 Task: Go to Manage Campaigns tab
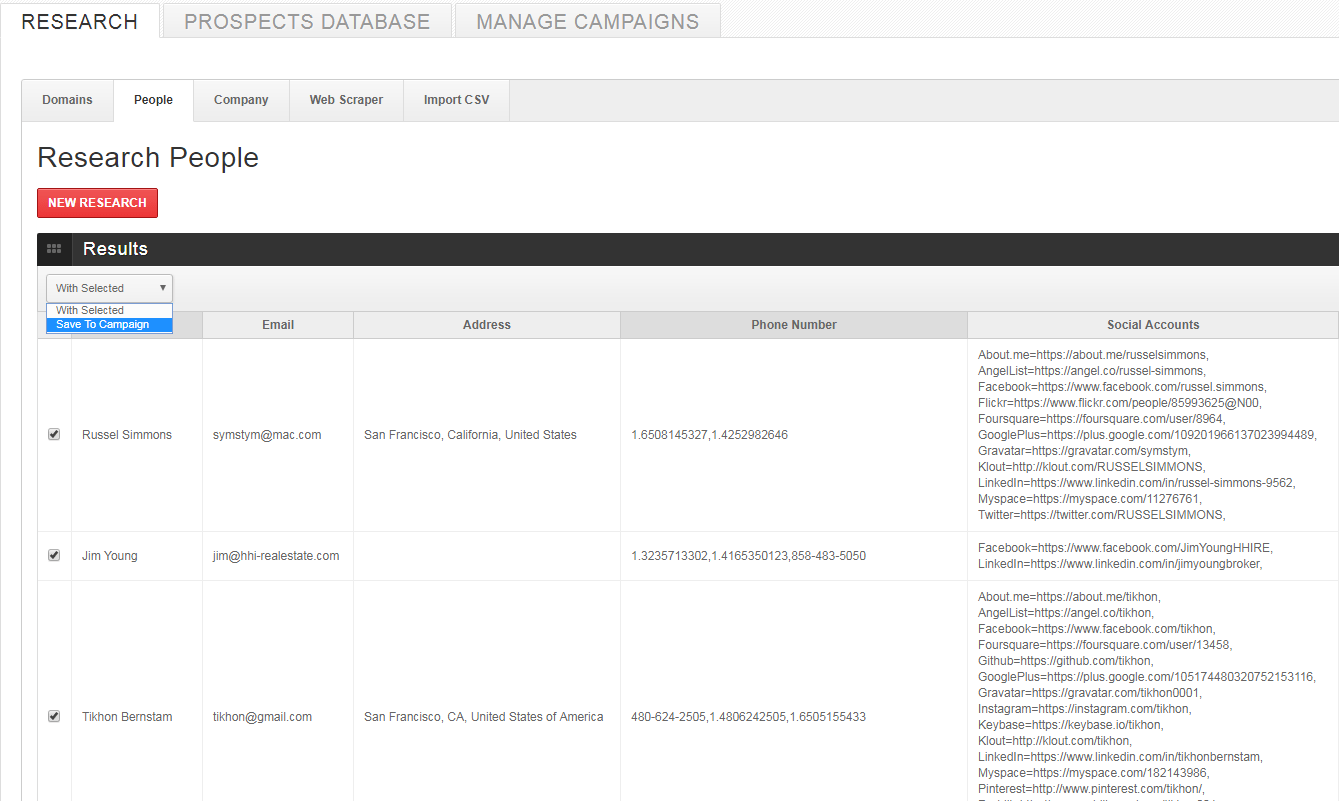588,21
